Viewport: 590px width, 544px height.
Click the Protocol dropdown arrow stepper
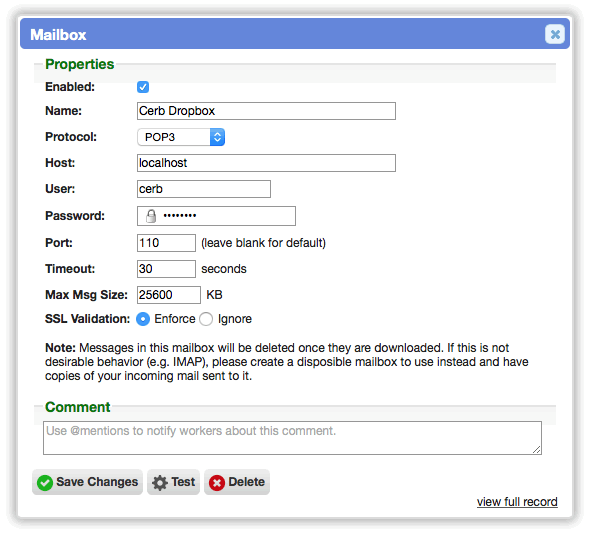tap(217, 137)
